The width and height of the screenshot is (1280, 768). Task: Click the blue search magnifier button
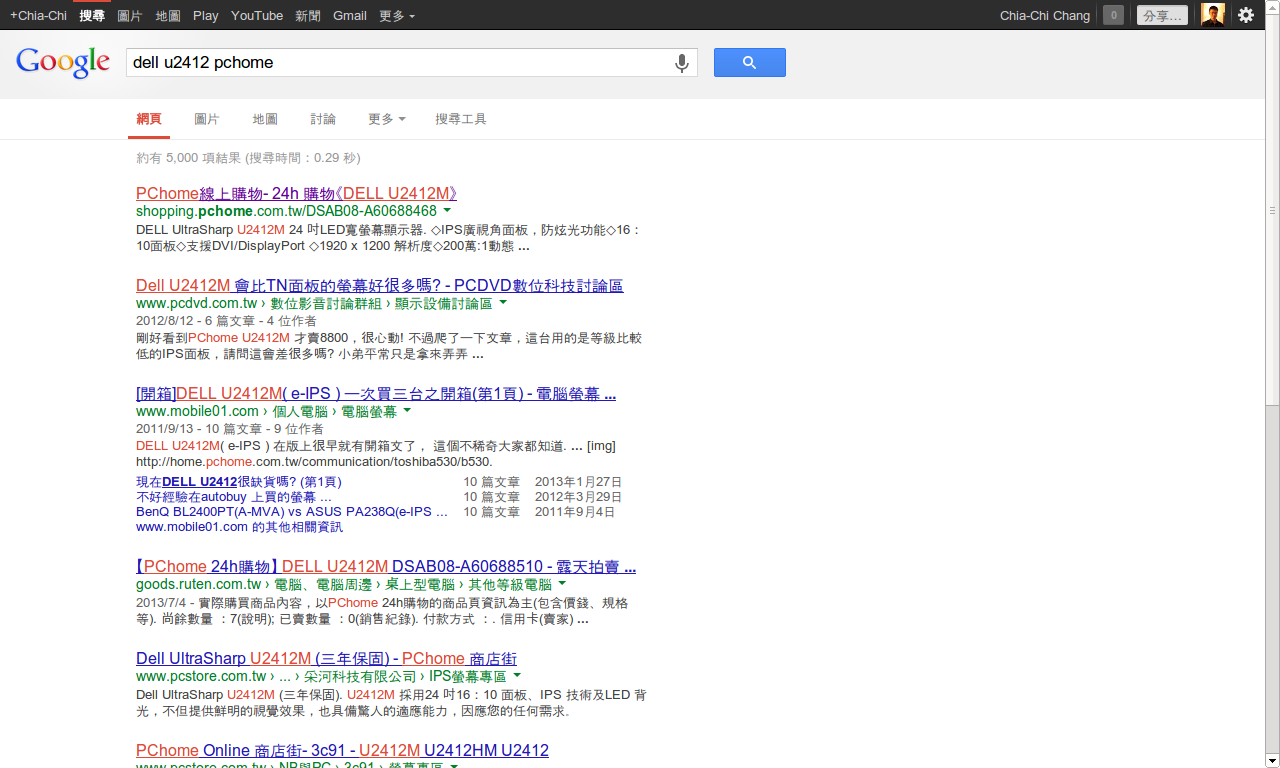click(x=749, y=62)
